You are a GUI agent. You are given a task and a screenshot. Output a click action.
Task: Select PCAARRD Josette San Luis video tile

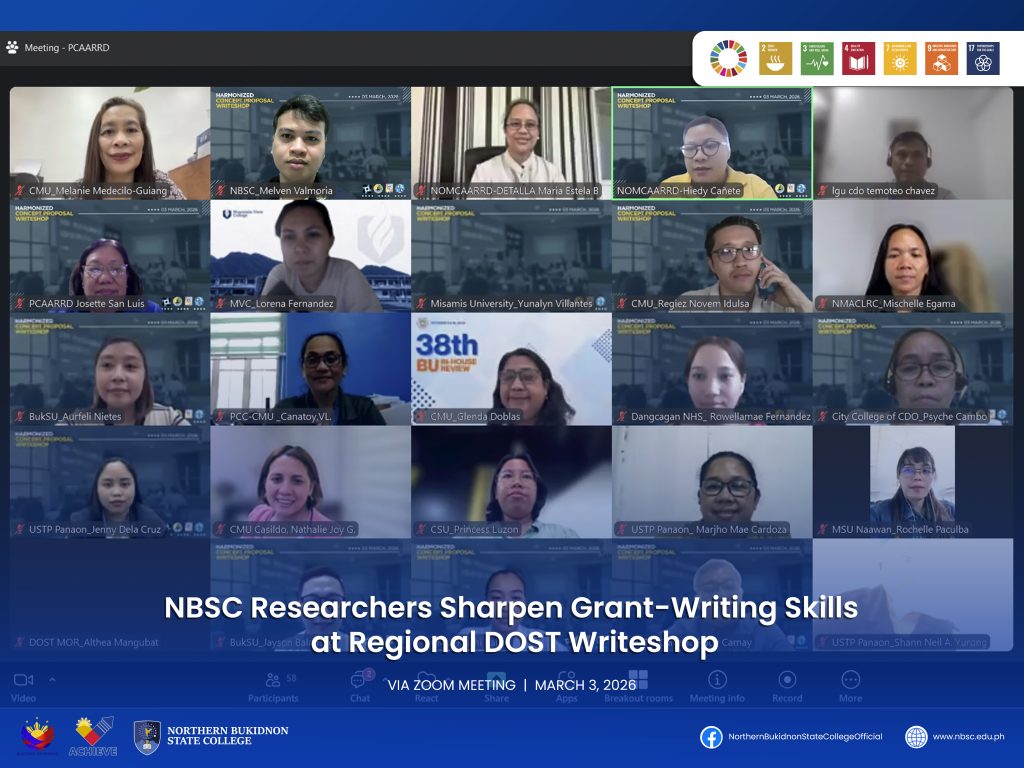(110, 256)
